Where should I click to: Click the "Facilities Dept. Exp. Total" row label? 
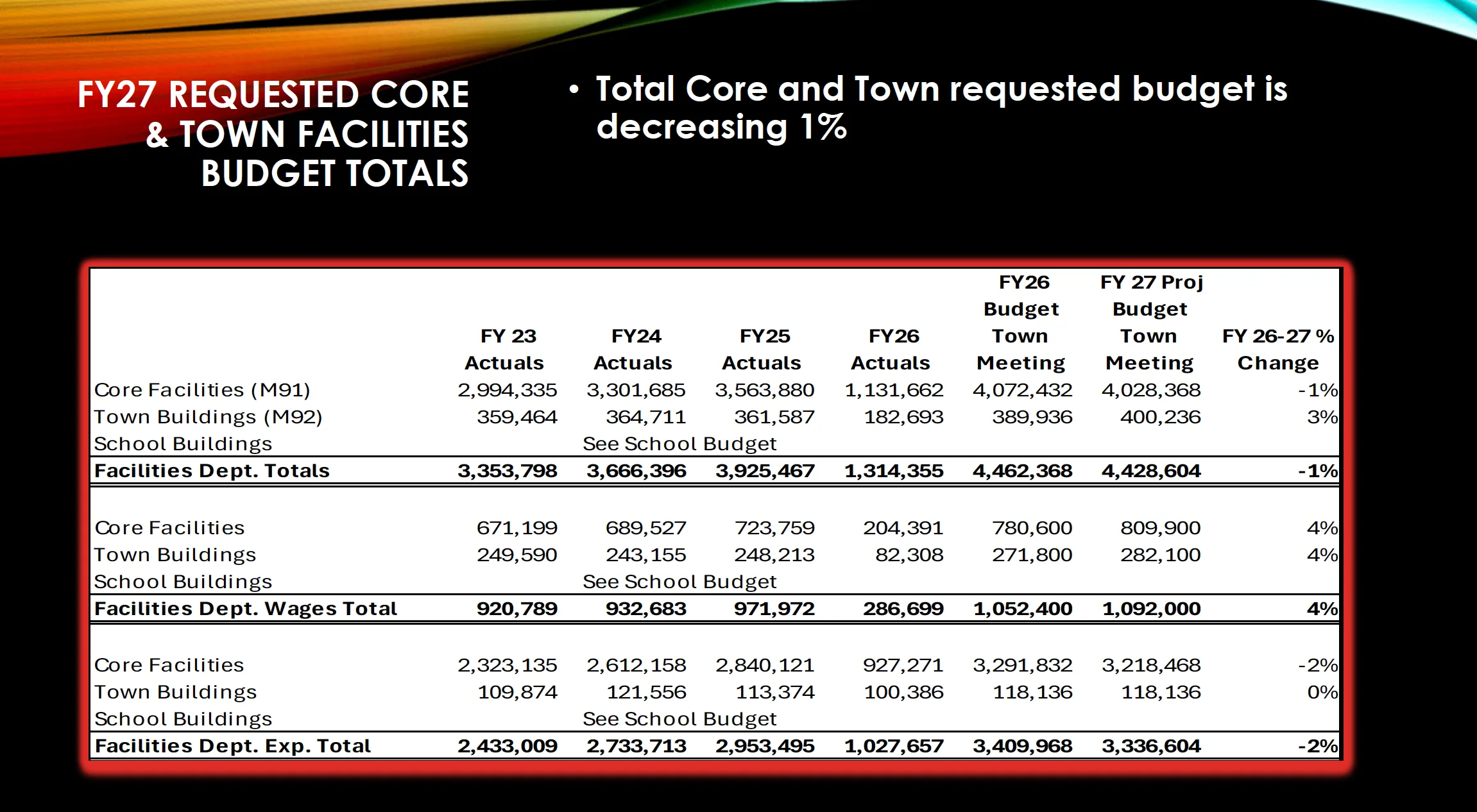click(232, 746)
